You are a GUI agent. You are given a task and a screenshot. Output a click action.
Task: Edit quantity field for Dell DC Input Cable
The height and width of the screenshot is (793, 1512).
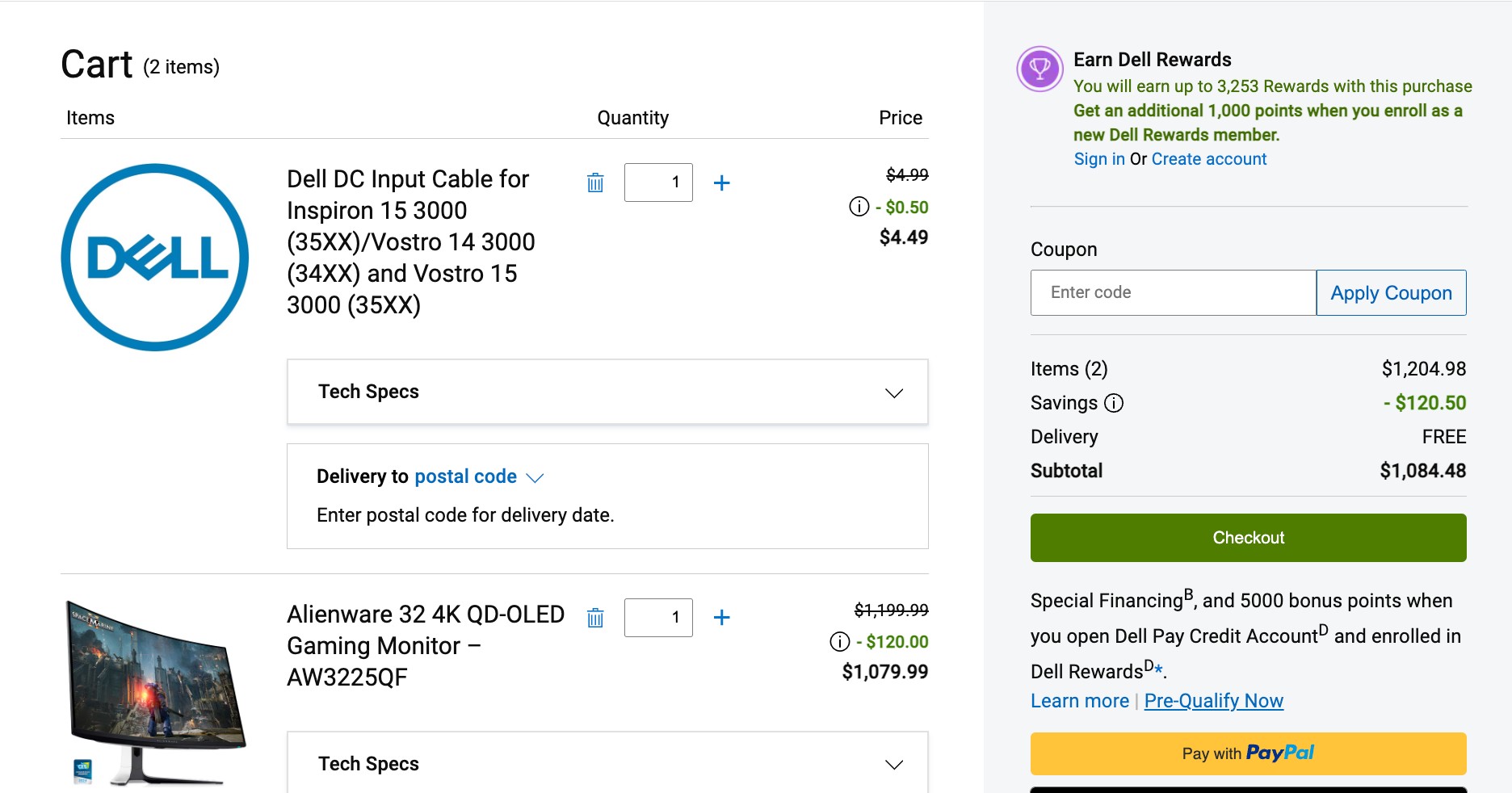point(658,183)
